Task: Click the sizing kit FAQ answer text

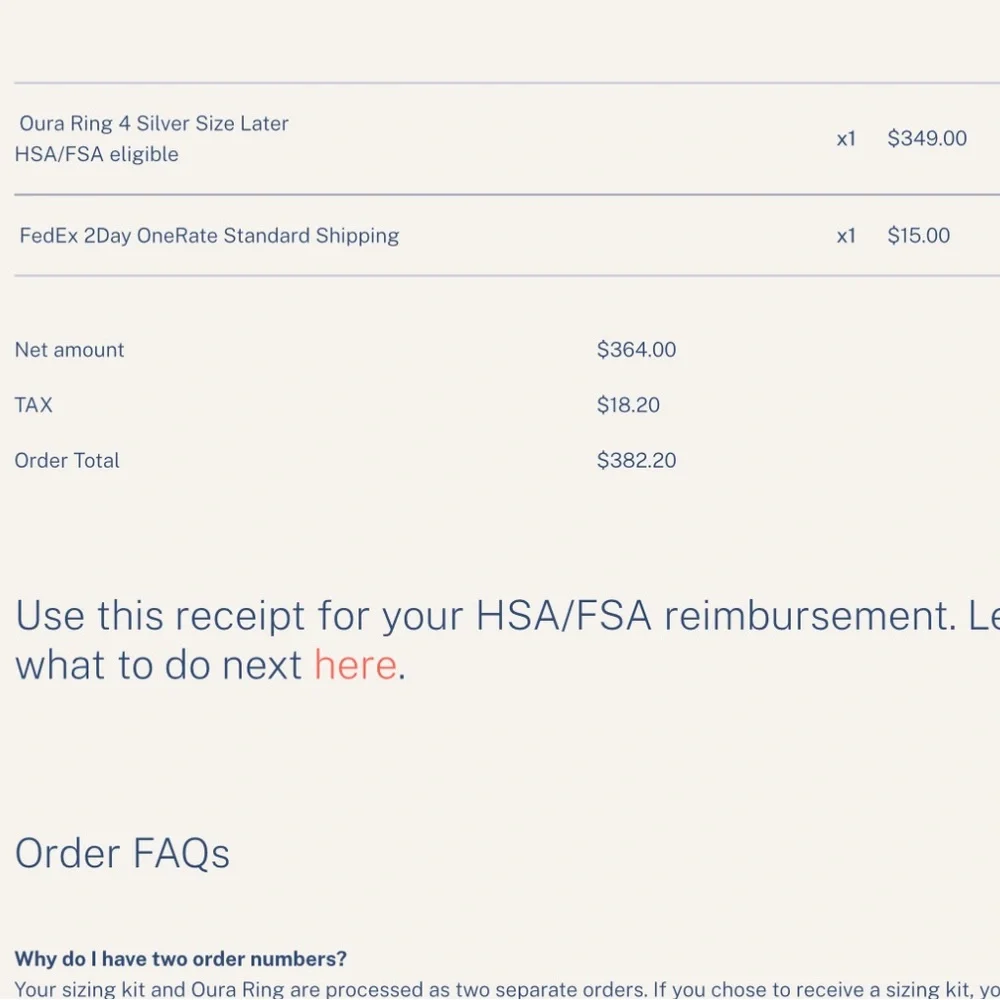Action: (507, 989)
